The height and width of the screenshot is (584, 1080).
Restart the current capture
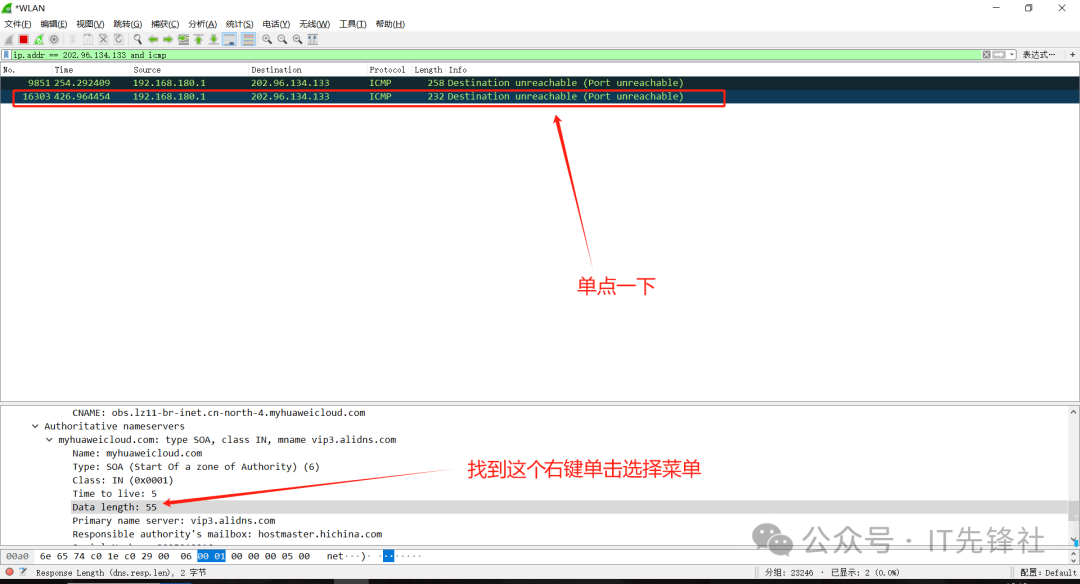[x=39, y=39]
